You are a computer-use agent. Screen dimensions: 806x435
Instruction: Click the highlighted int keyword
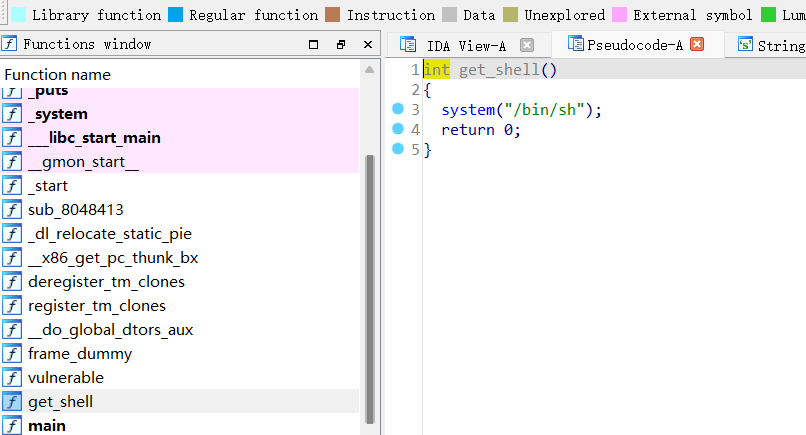[x=436, y=69]
